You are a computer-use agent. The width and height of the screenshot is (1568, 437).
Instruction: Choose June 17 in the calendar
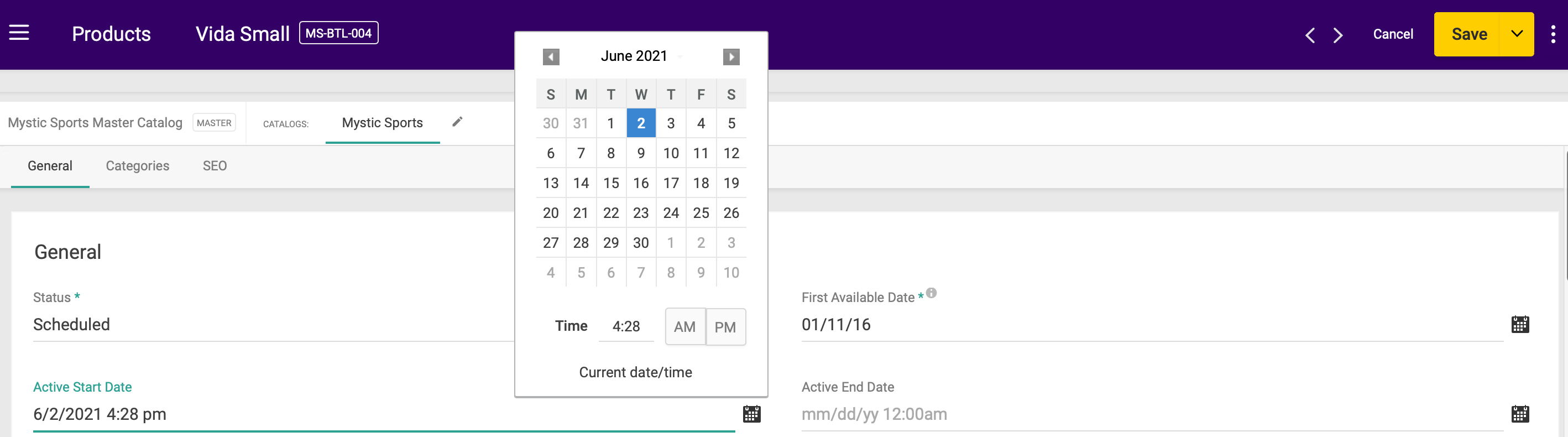(x=671, y=183)
